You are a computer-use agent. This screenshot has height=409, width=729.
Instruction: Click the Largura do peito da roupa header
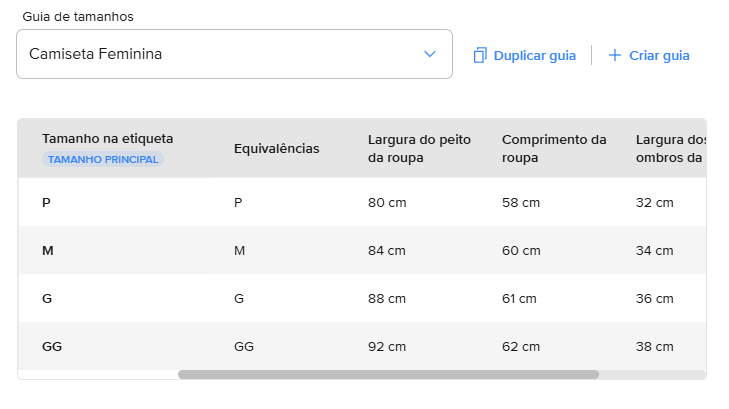(x=419, y=148)
